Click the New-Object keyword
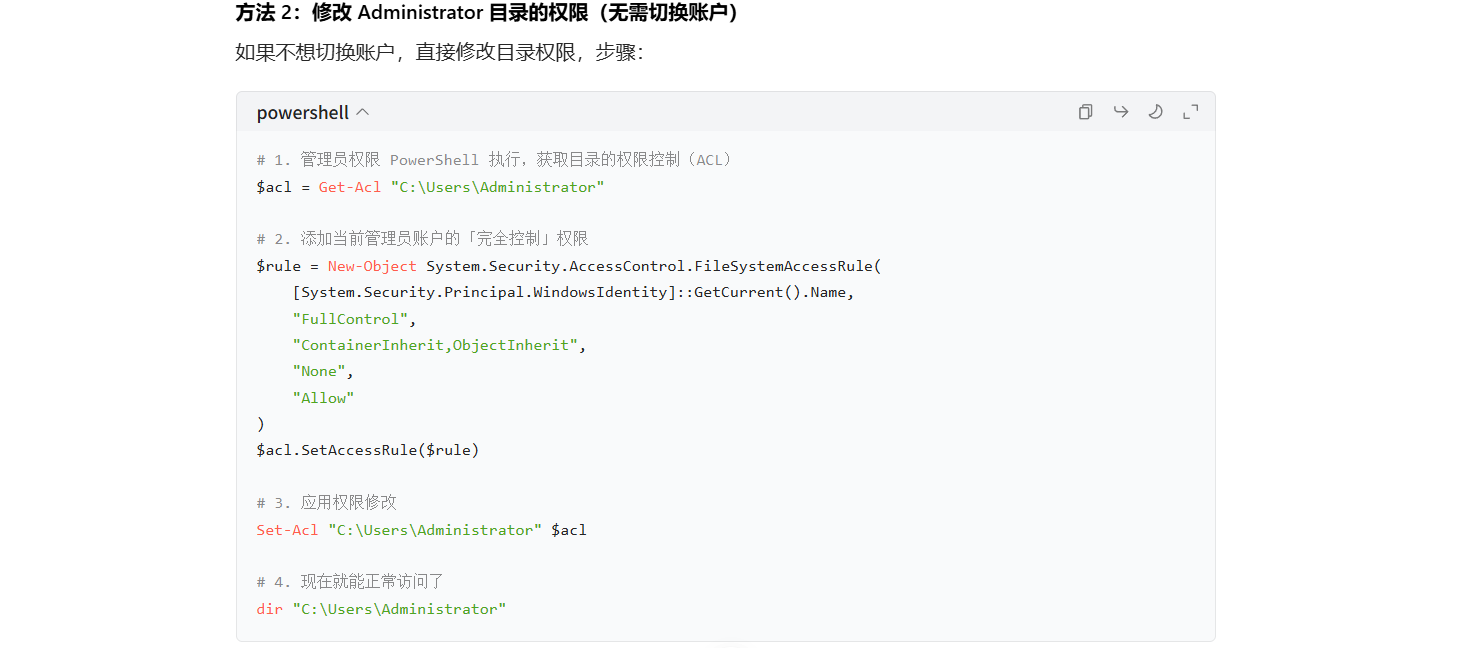The image size is (1473, 648). click(x=372, y=266)
